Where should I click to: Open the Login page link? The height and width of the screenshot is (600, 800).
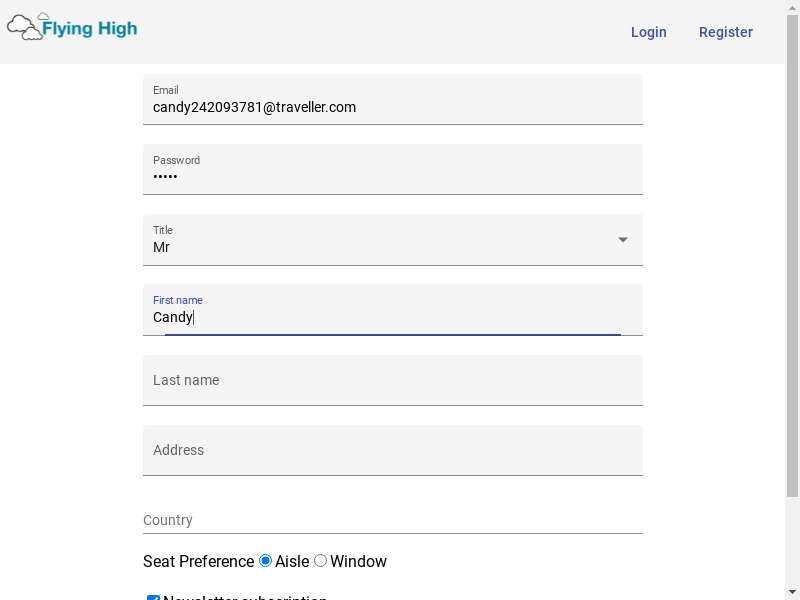(x=648, y=32)
